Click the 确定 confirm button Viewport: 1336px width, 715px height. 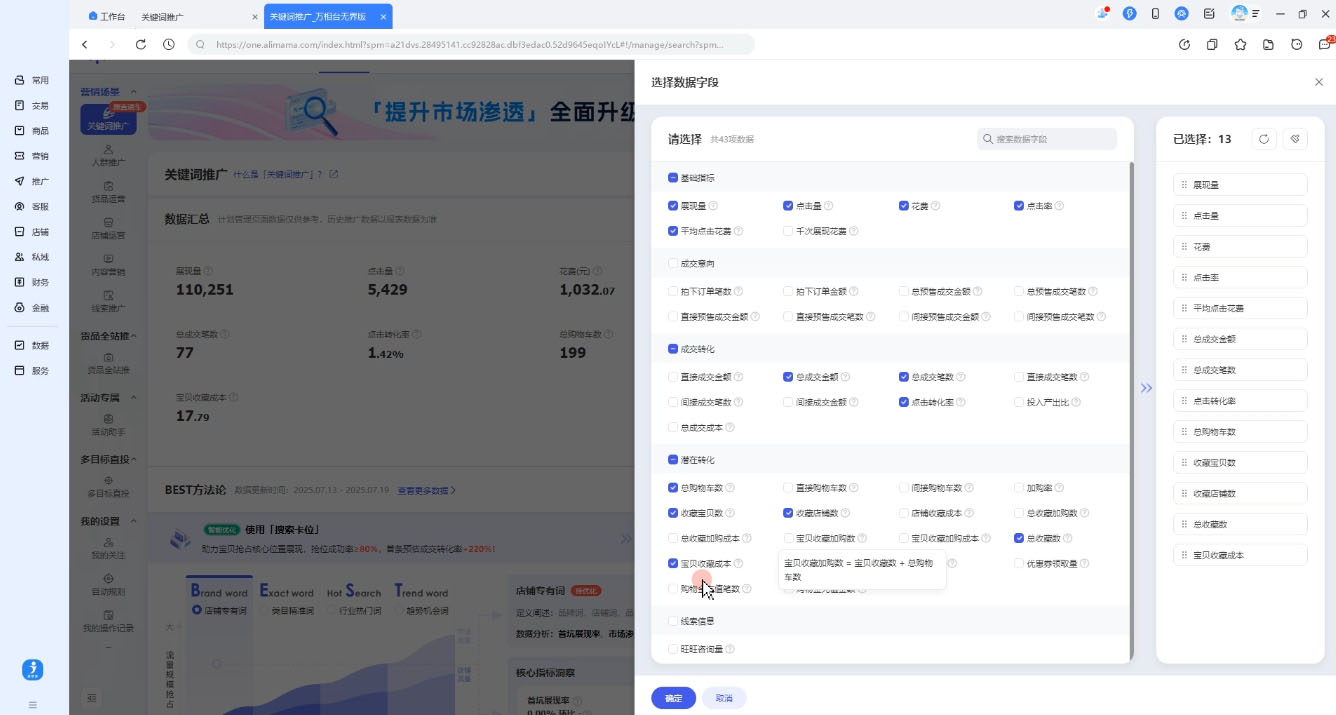coord(673,698)
